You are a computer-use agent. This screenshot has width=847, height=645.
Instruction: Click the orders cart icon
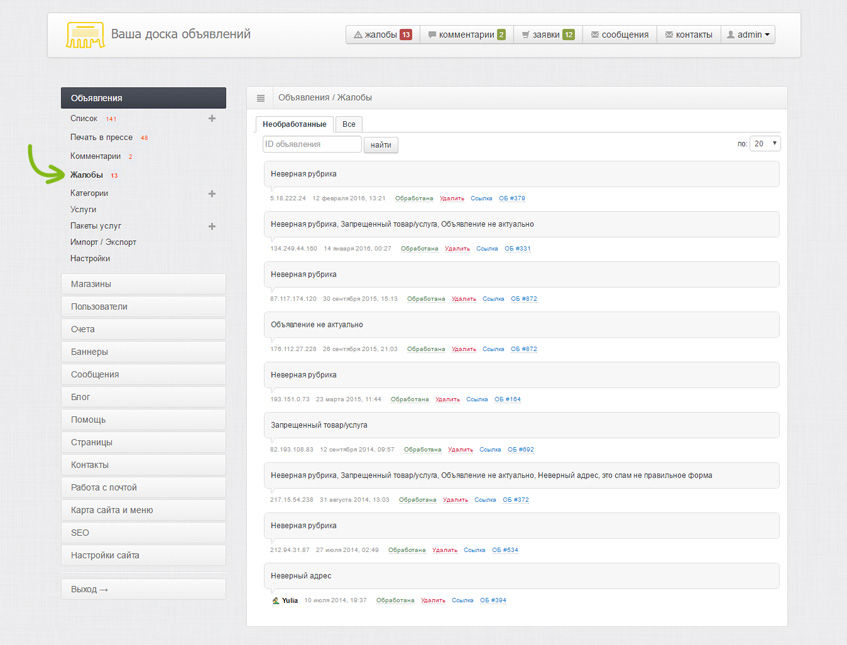coord(526,35)
